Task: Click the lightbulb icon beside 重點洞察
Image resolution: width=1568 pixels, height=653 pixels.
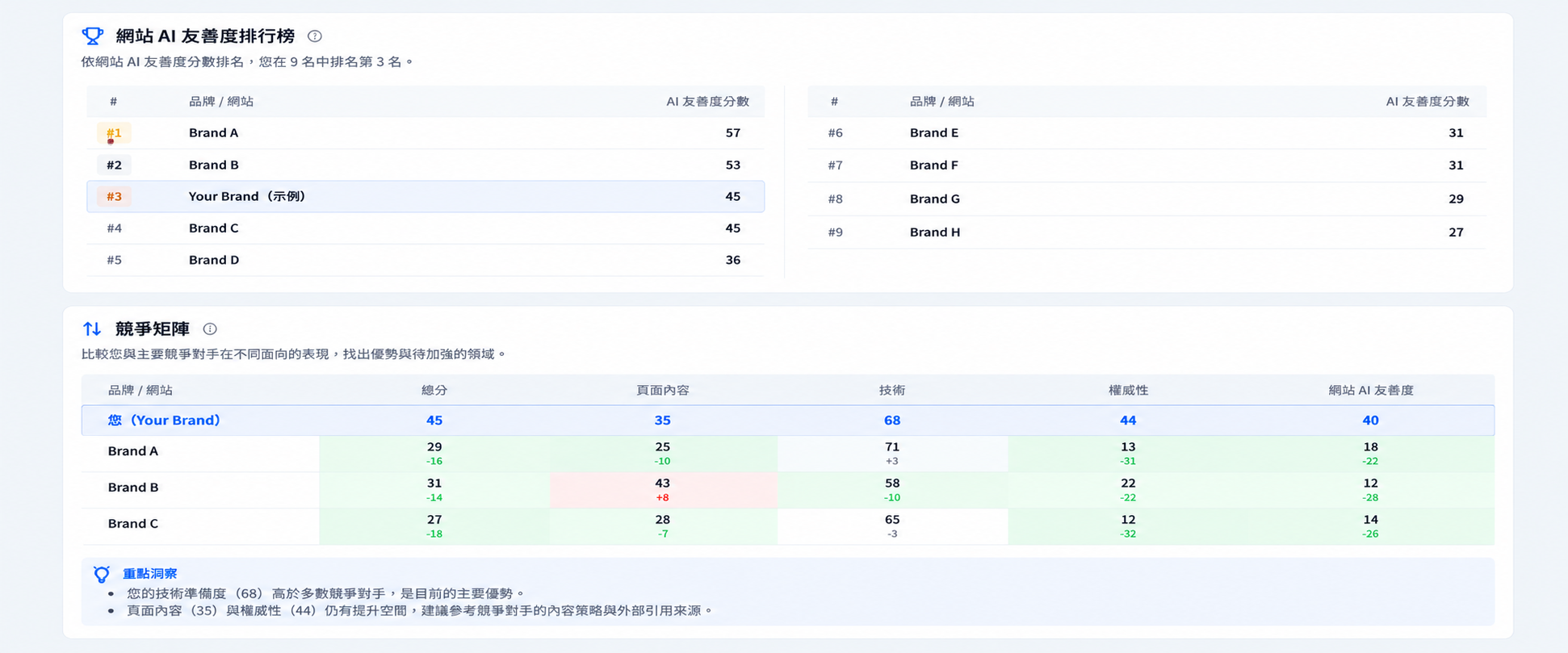Action: (x=102, y=574)
